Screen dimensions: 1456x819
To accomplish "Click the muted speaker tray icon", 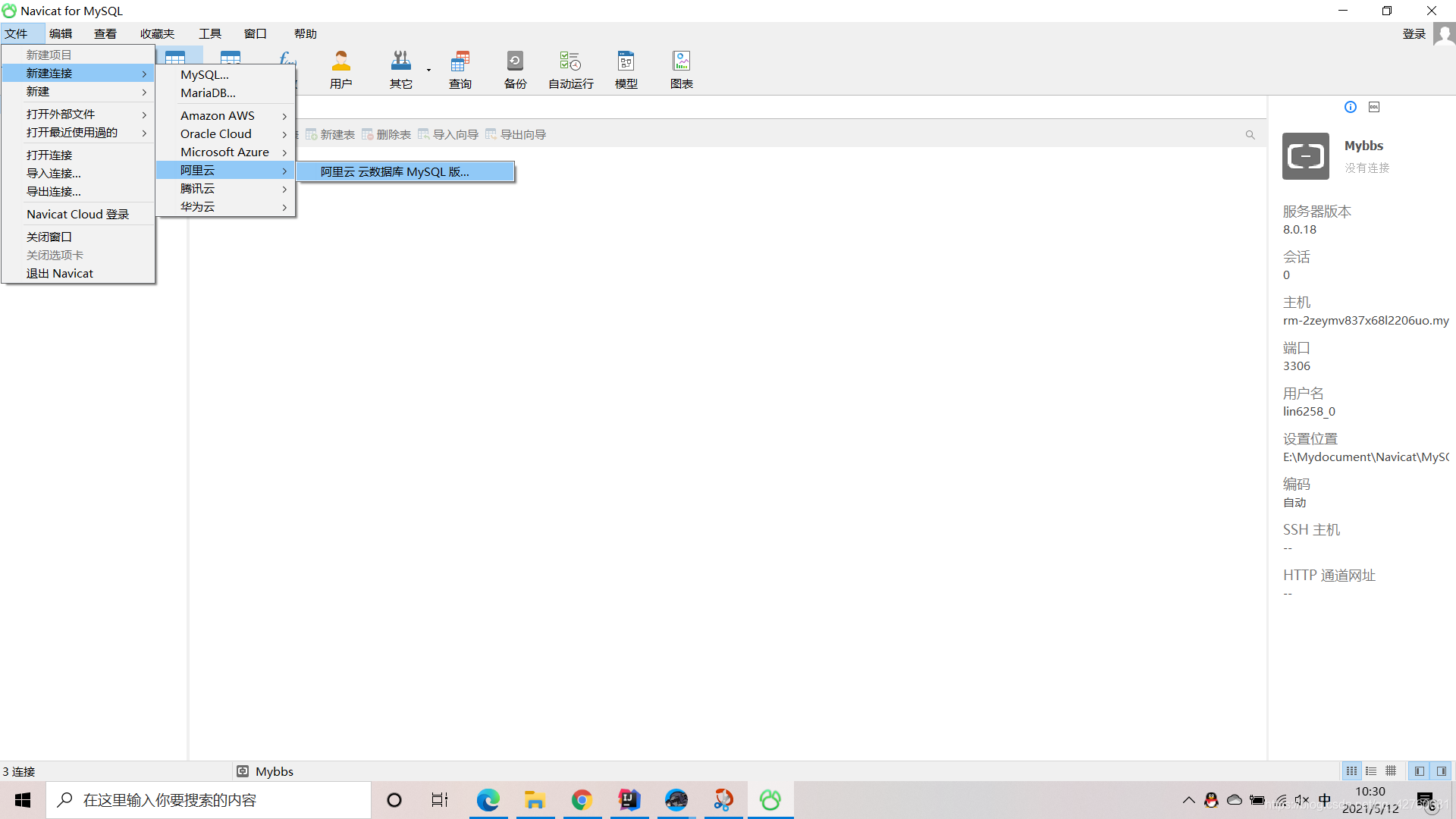I will click(x=1302, y=800).
